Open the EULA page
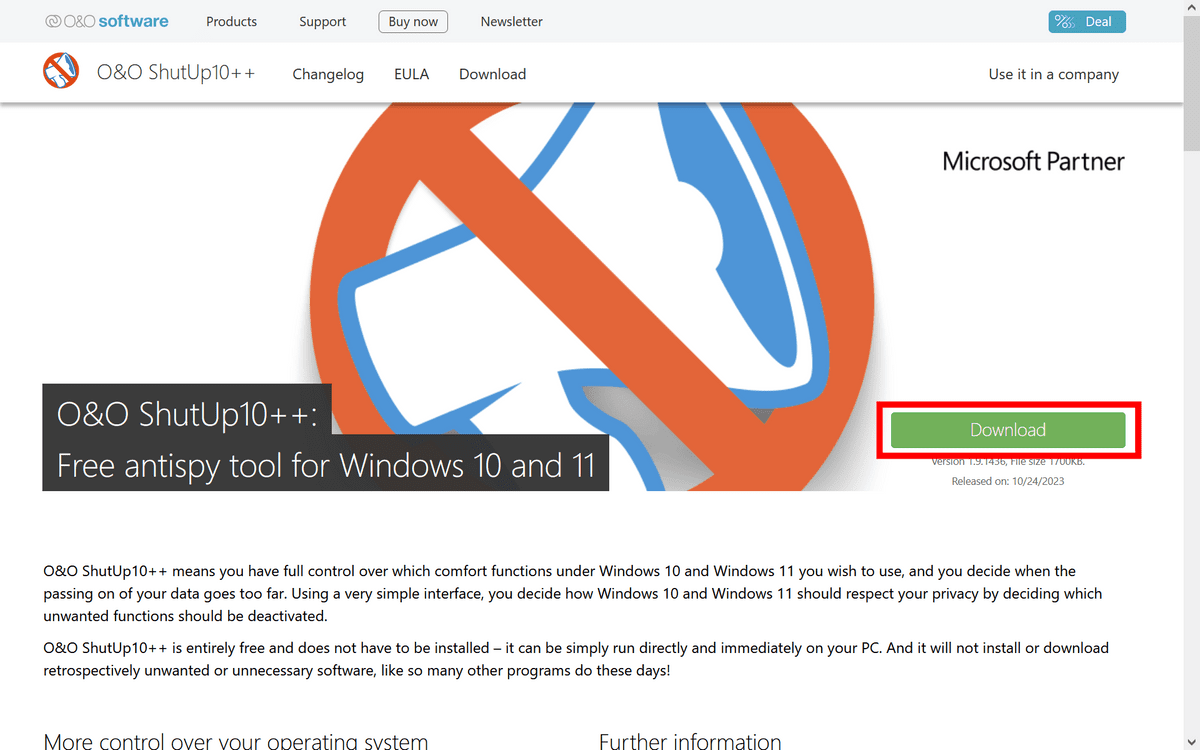Image resolution: width=1200 pixels, height=750 pixels. pos(411,74)
